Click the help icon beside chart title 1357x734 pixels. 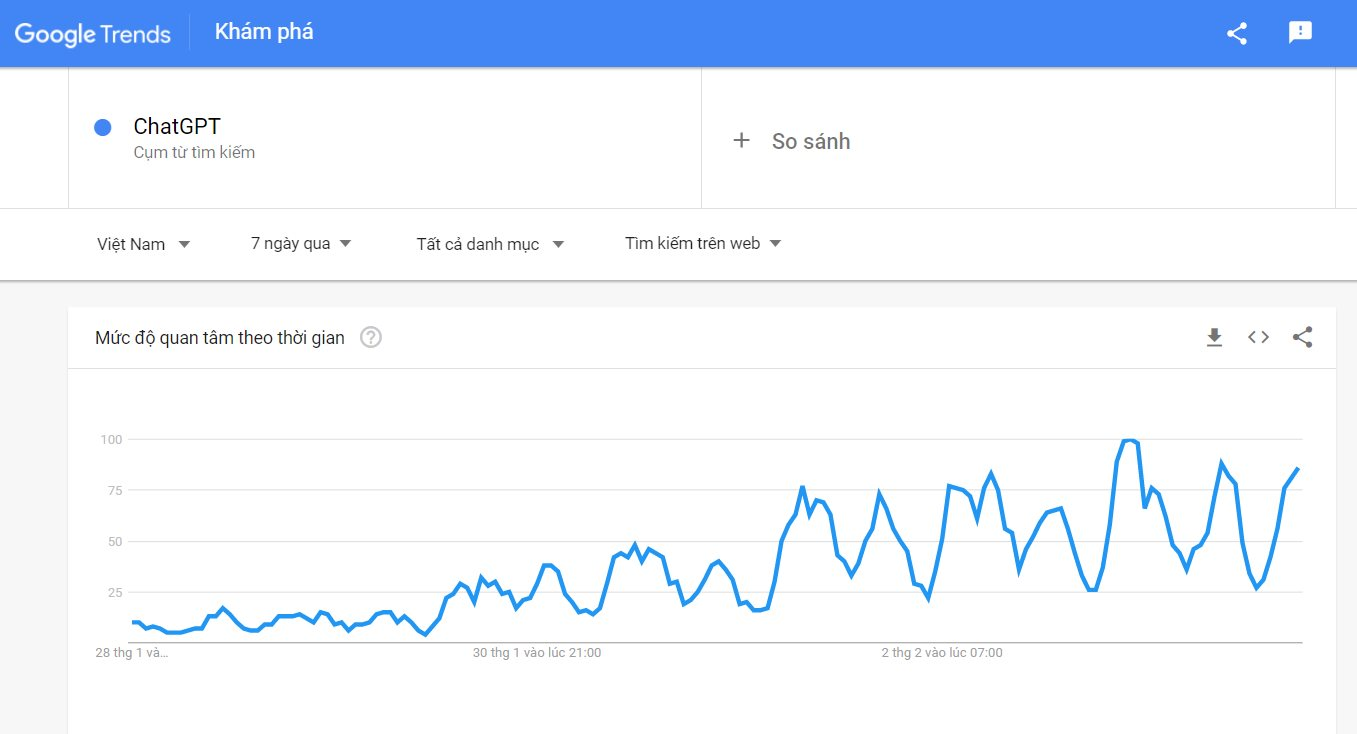pyautogui.click(x=371, y=338)
